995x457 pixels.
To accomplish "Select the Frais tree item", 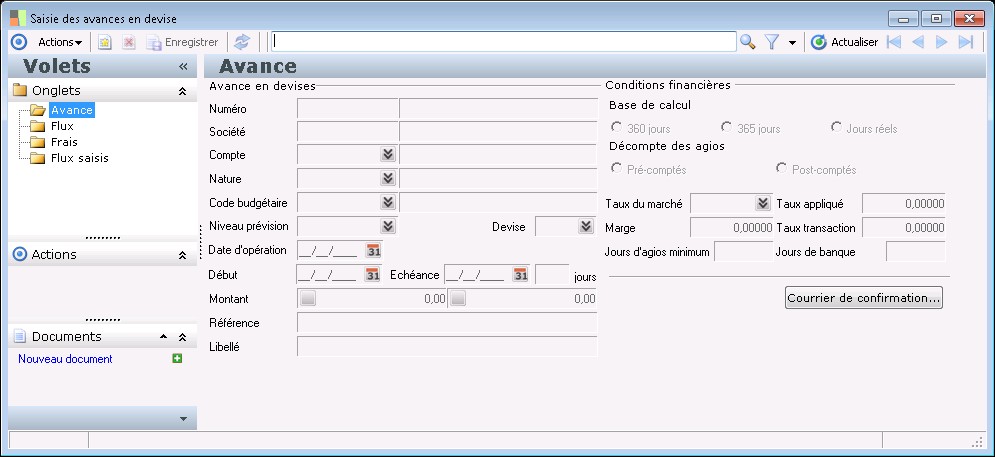I will click(x=64, y=142).
